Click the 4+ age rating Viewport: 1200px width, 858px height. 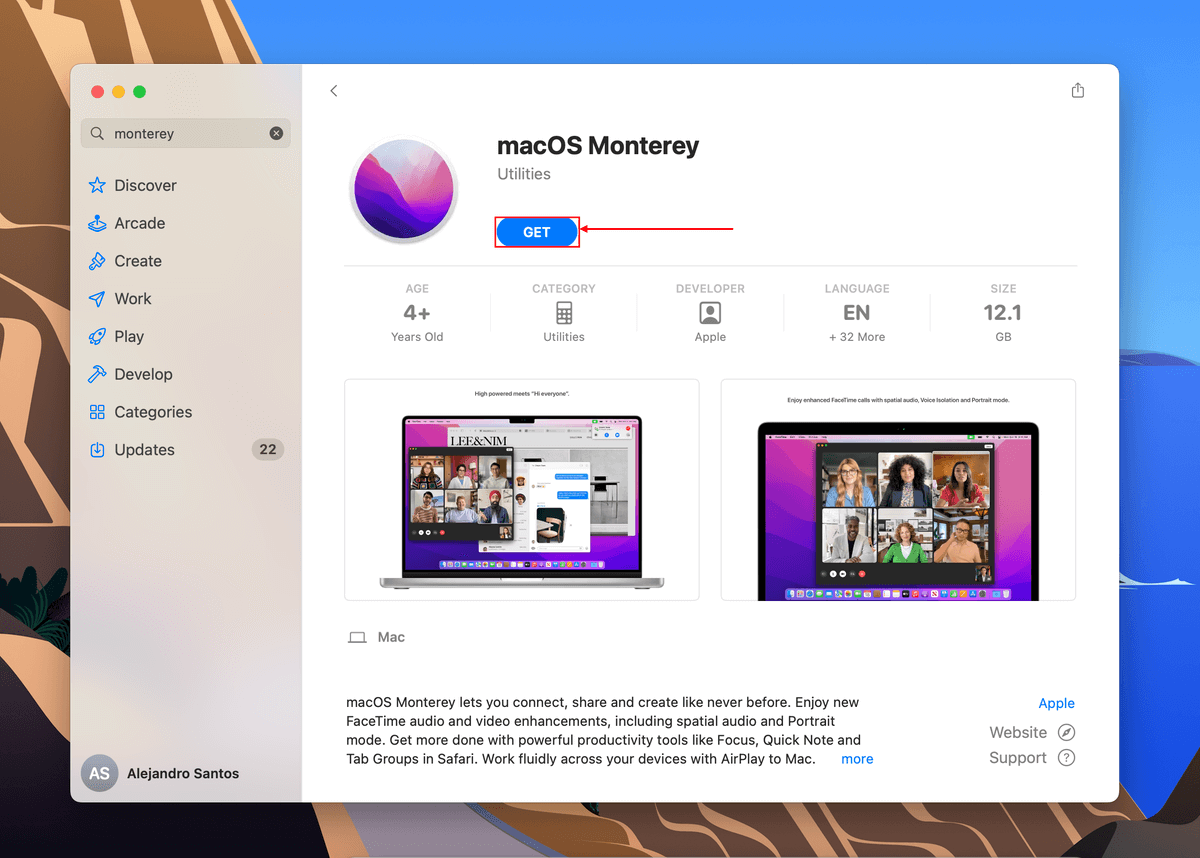tap(417, 313)
